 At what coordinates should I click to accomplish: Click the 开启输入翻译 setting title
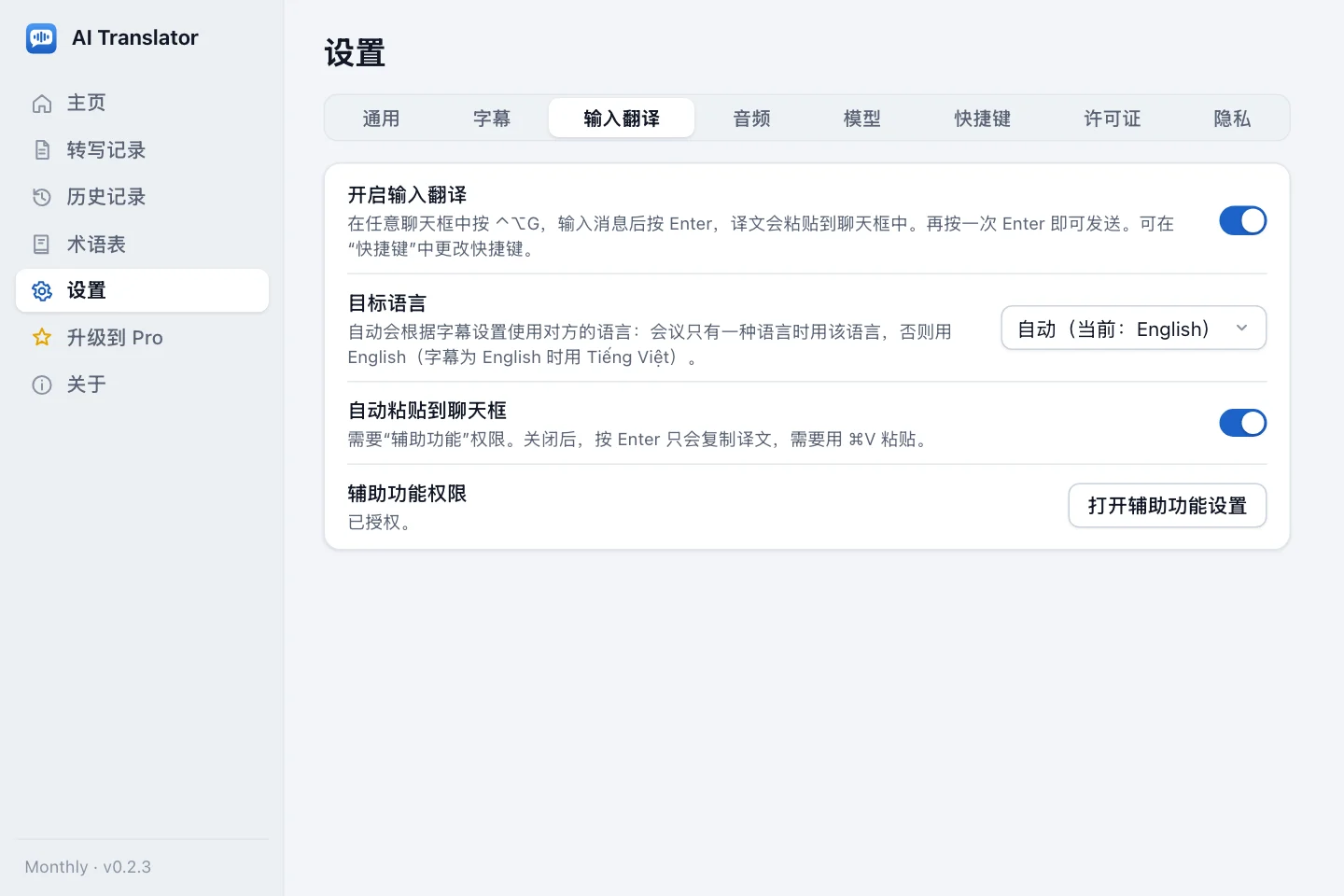coord(407,195)
